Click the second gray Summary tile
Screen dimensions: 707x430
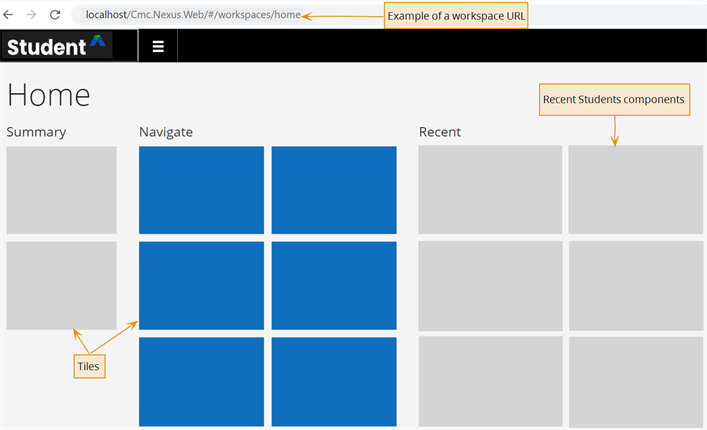[61, 285]
